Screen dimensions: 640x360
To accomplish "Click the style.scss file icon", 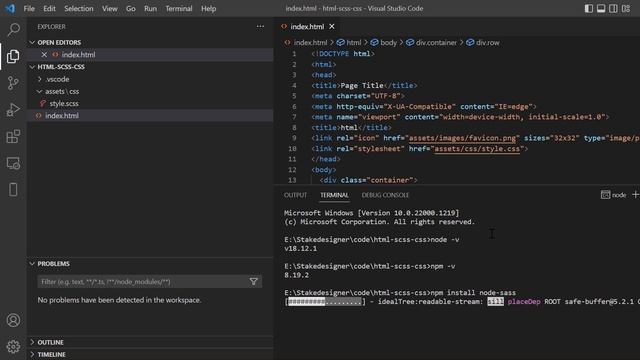I will 42,104.
